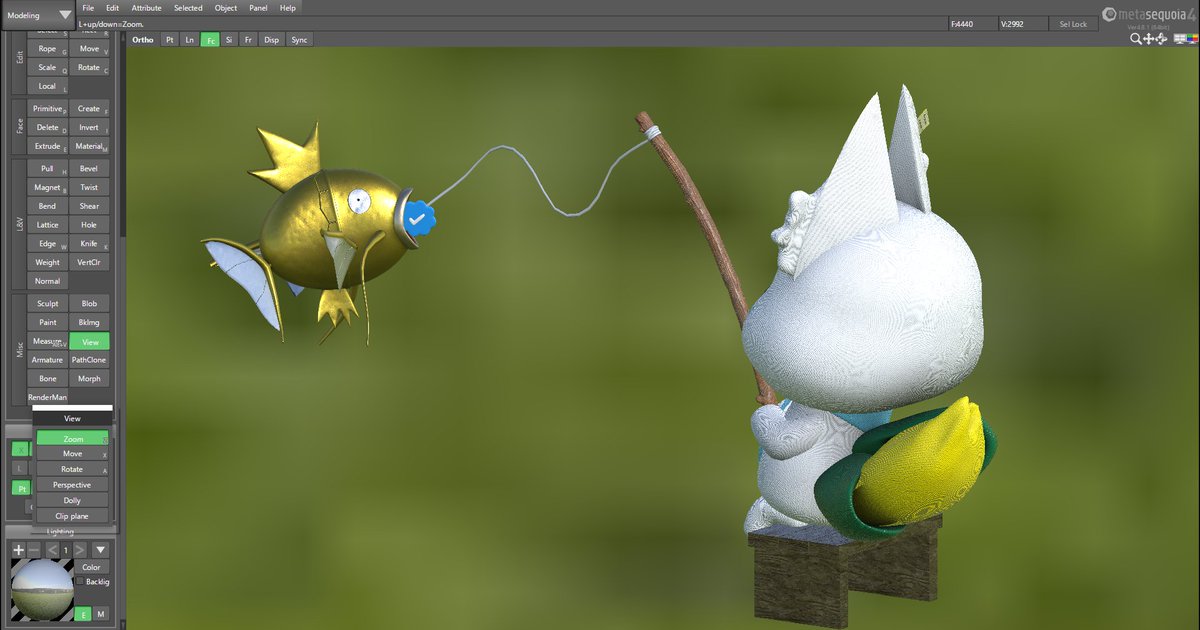Image resolution: width=1200 pixels, height=630 pixels.
Task: Open the Modeling mode dropdown
Action: 38,15
